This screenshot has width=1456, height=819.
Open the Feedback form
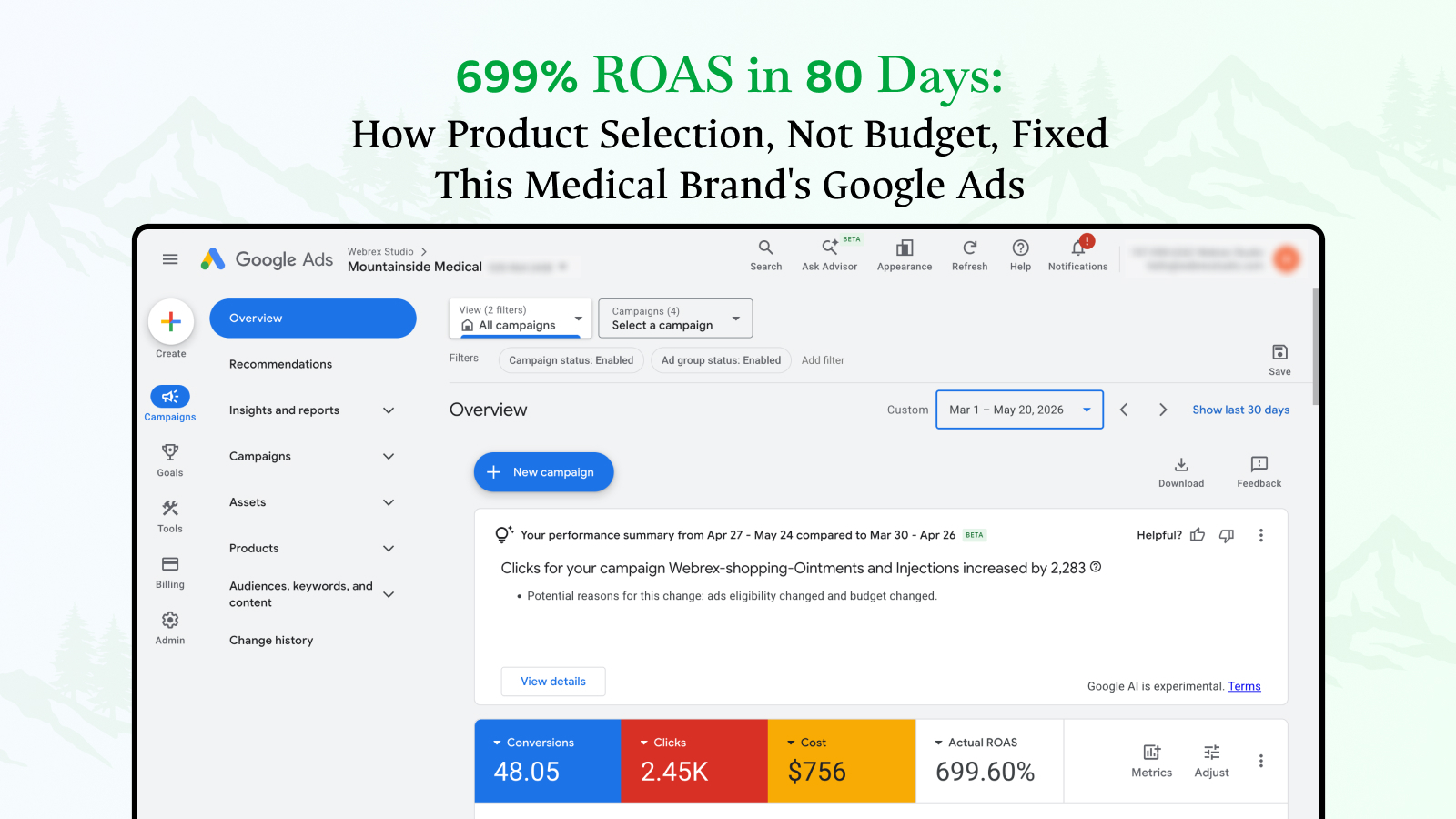1259,472
